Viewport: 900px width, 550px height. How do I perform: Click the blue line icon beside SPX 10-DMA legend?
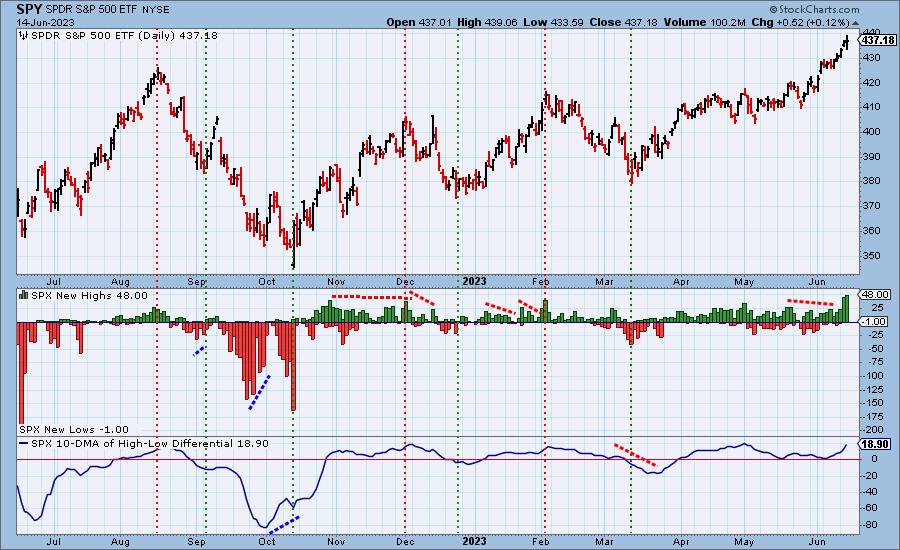click(24, 444)
